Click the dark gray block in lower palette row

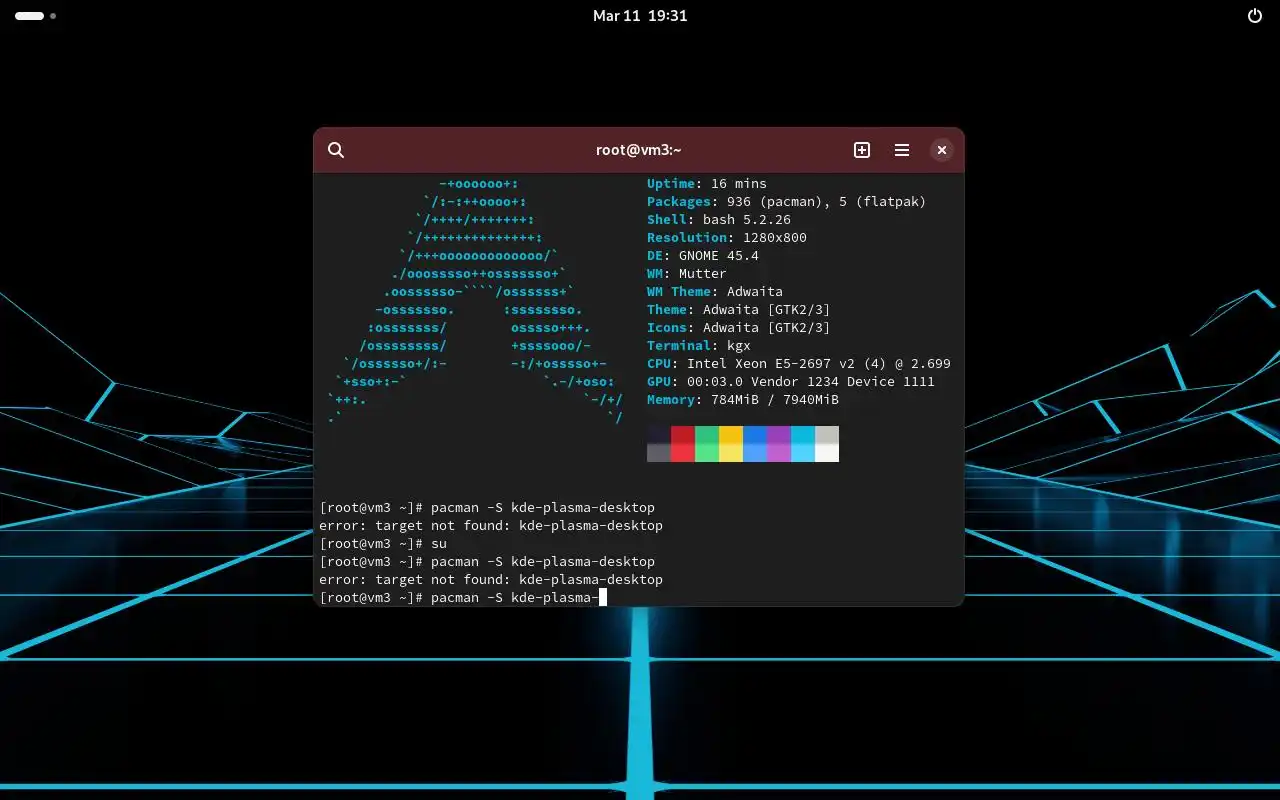coord(659,453)
